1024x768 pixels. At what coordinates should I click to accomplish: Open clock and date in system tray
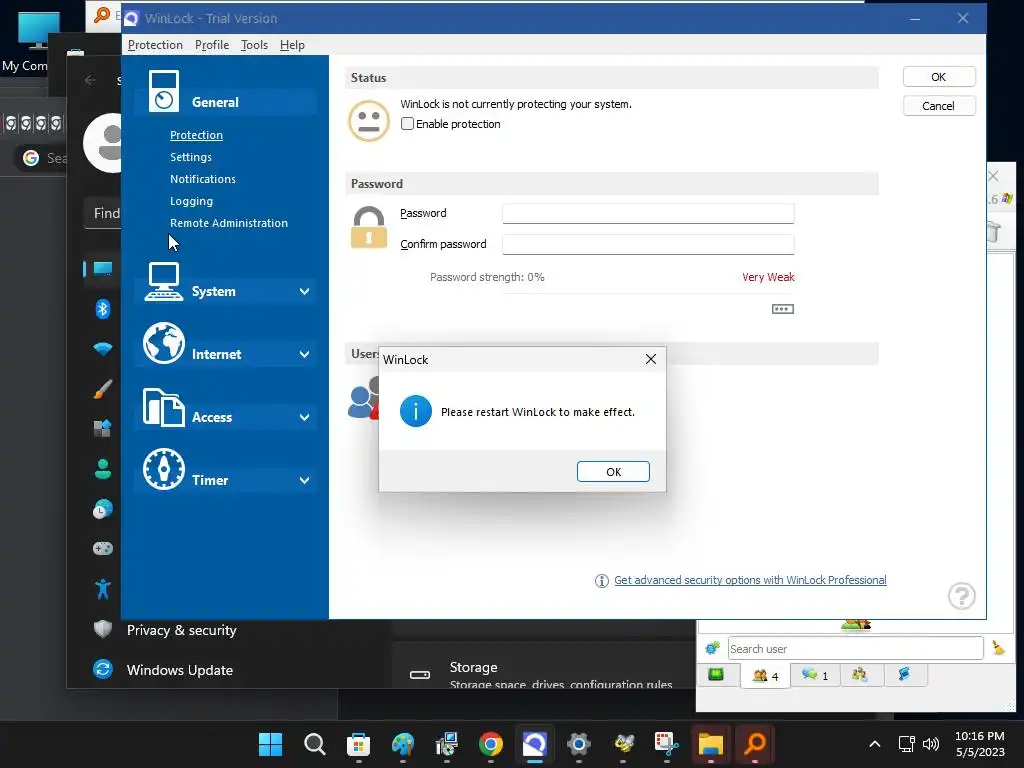980,744
